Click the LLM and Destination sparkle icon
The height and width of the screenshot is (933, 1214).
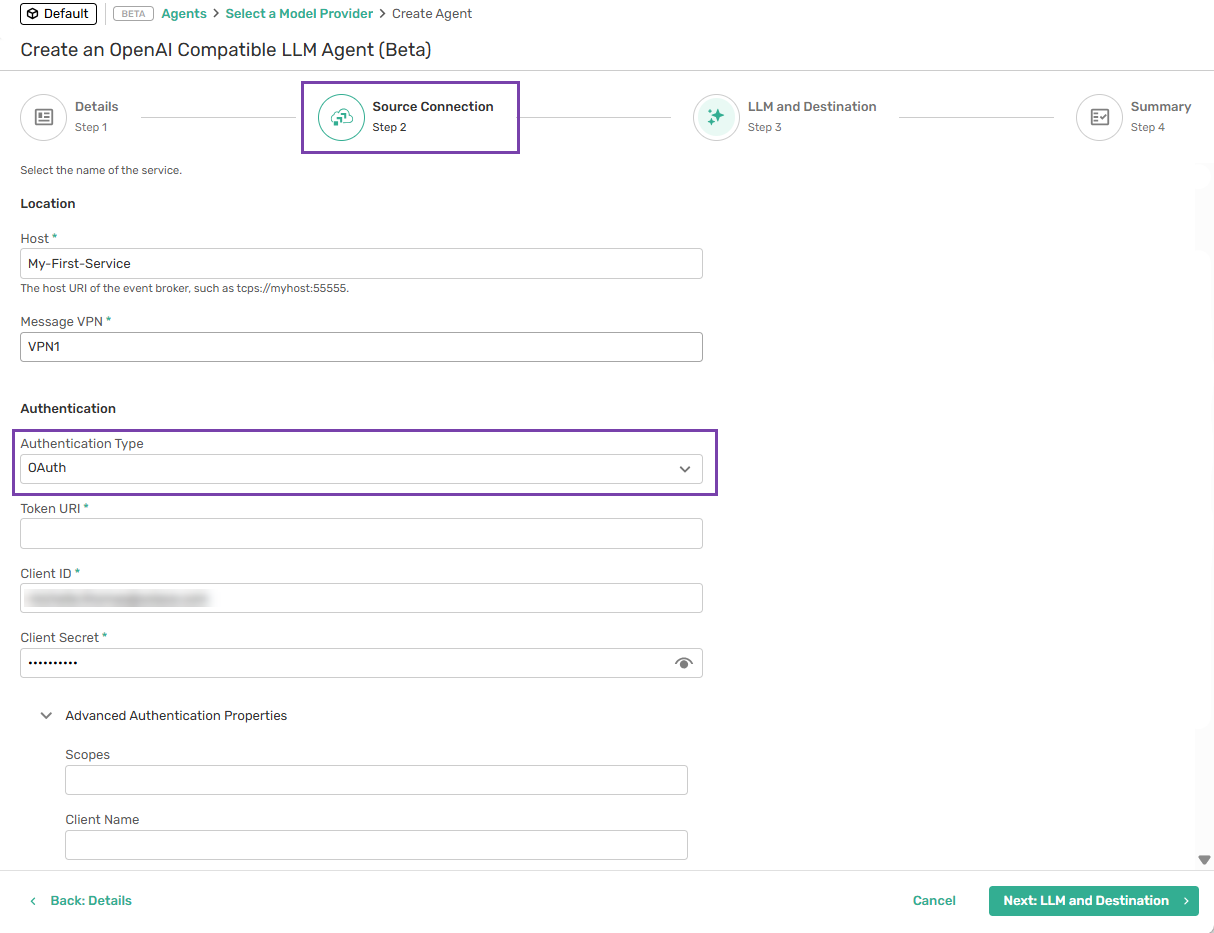716,117
